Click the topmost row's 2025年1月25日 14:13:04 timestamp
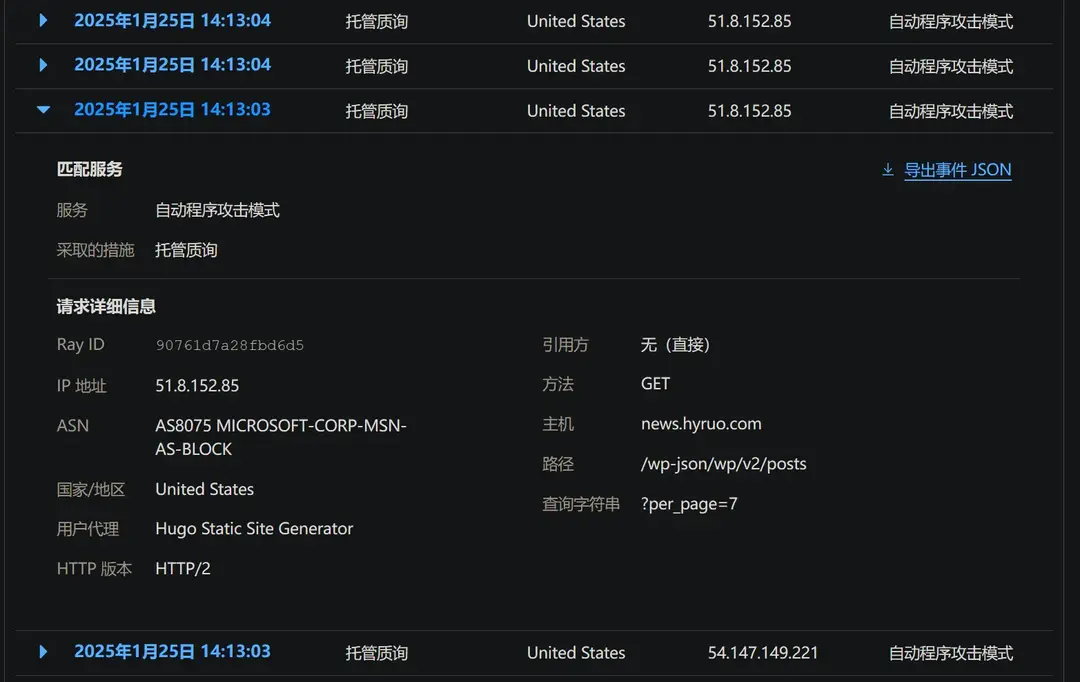The width and height of the screenshot is (1080, 682). (172, 20)
